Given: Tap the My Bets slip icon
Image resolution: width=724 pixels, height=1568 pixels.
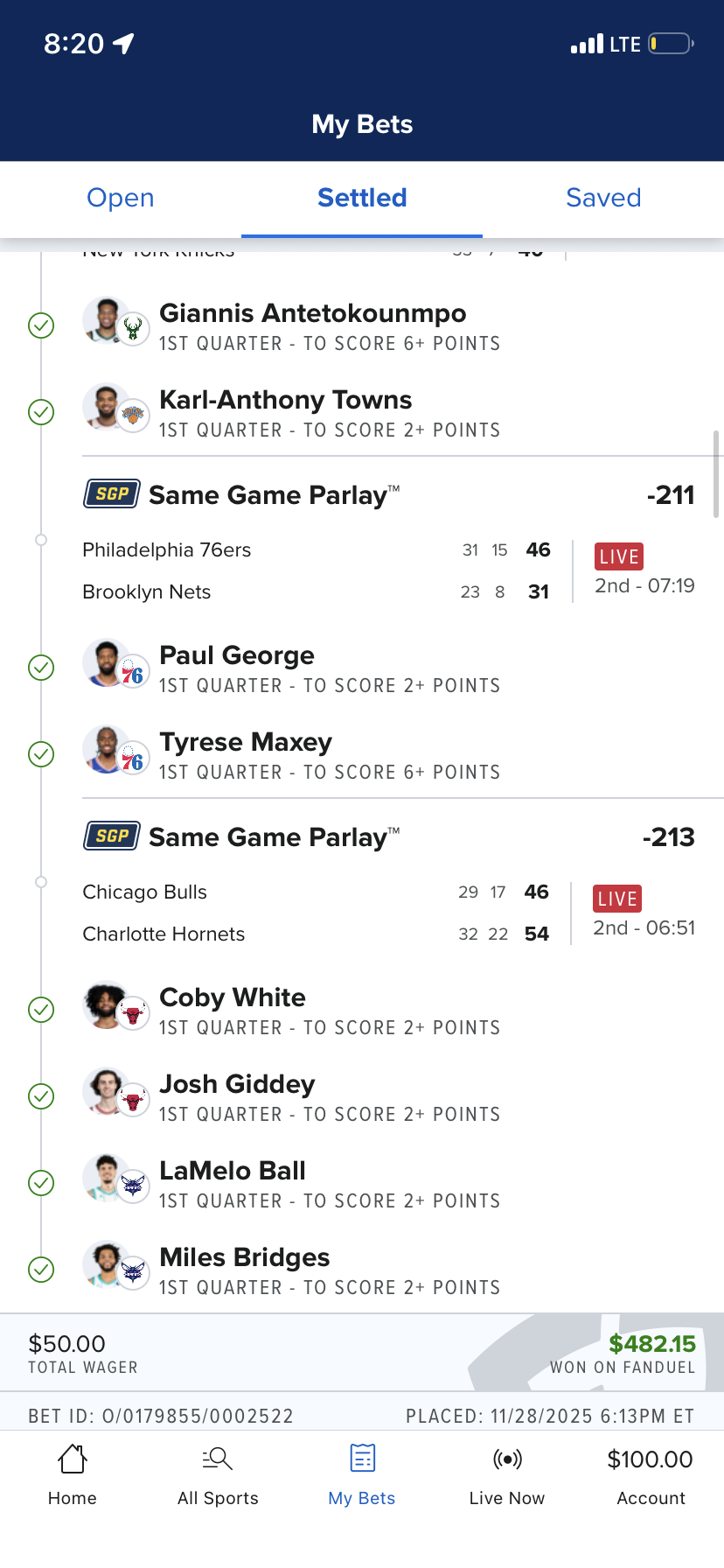Looking at the screenshot, I should point(362,1459).
